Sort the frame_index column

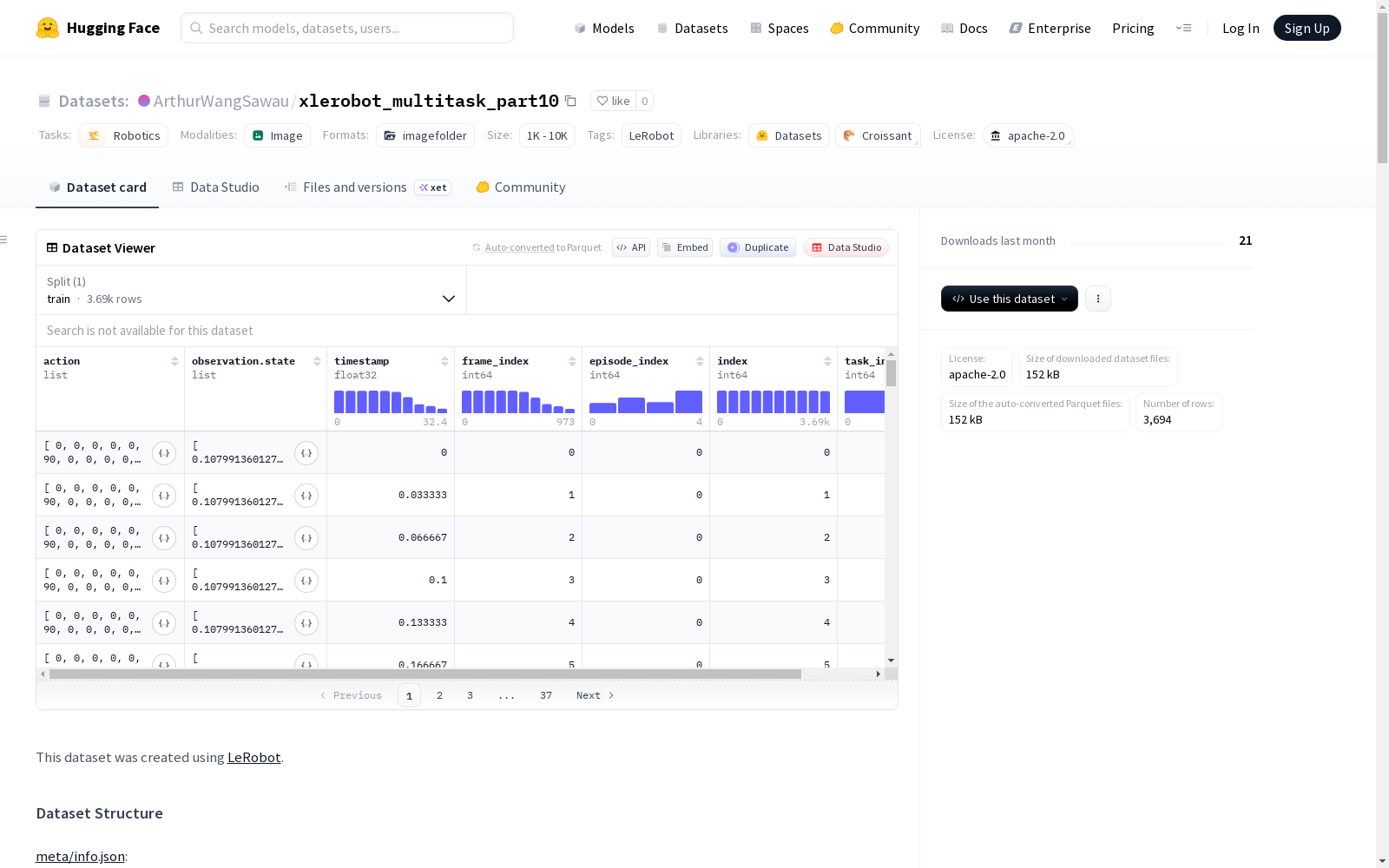pos(572,361)
